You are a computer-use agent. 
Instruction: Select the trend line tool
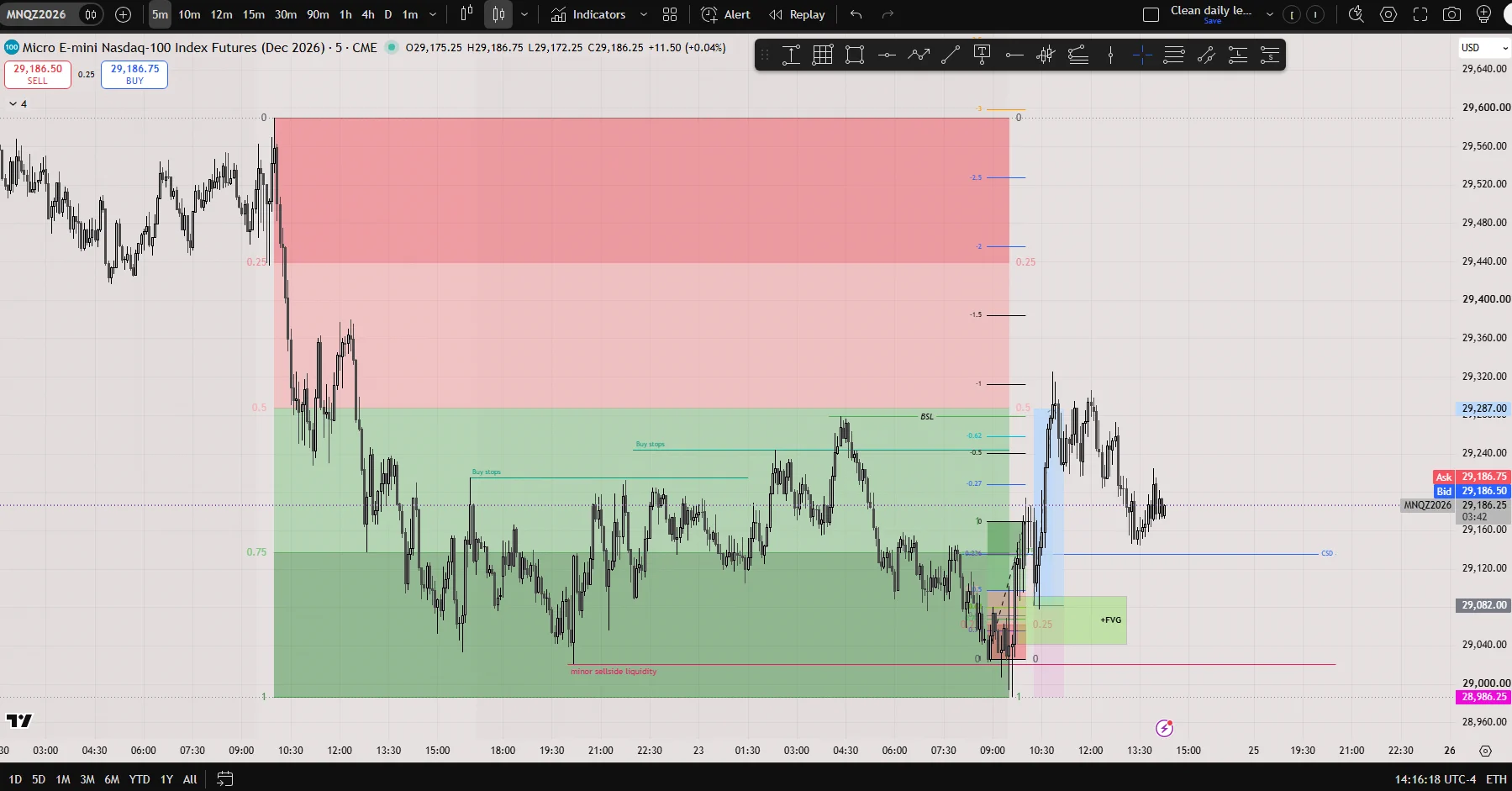pyautogui.click(x=951, y=55)
